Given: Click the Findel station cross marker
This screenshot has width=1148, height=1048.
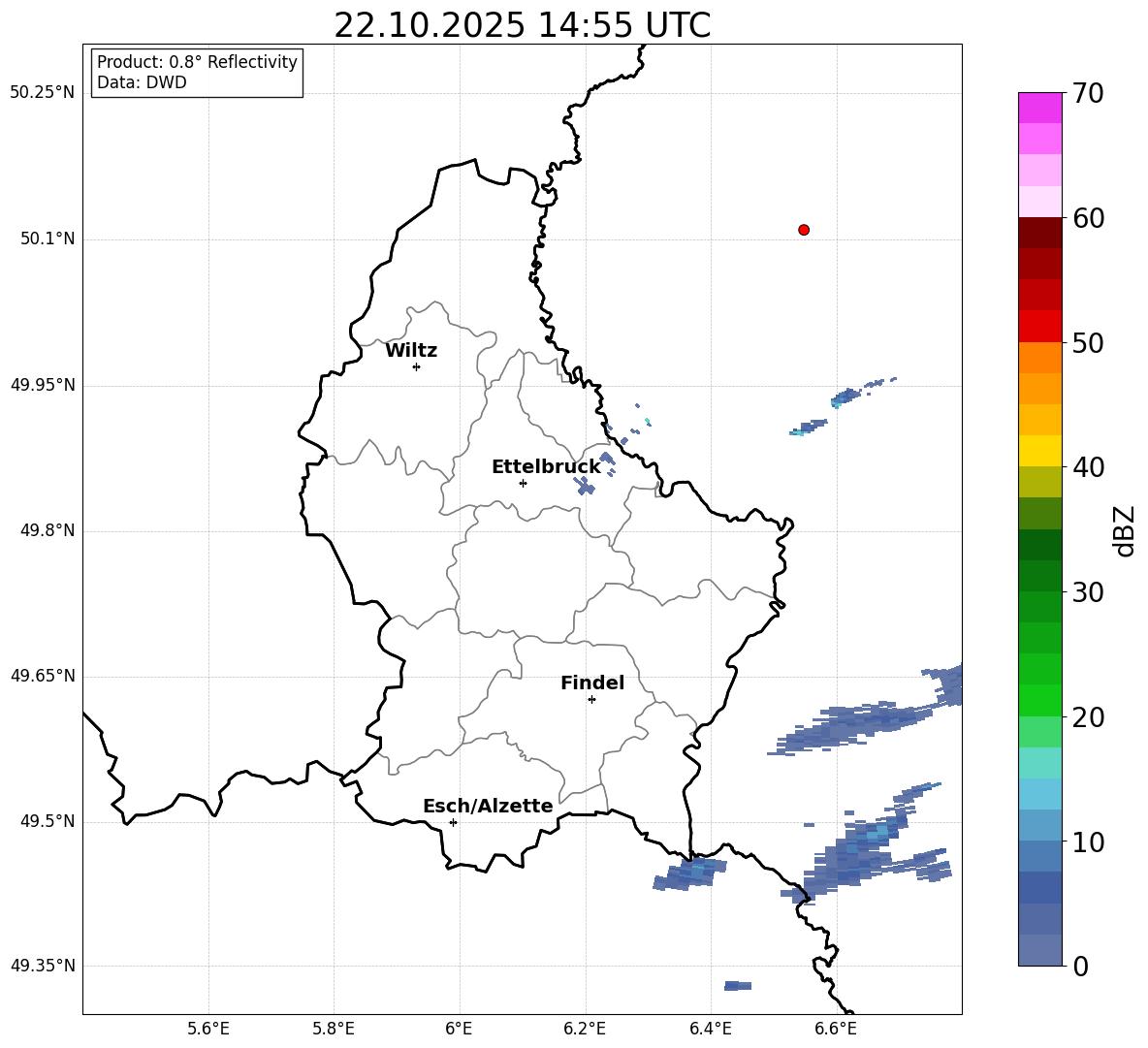Looking at the screenshot, I should (x=591, y=699).
